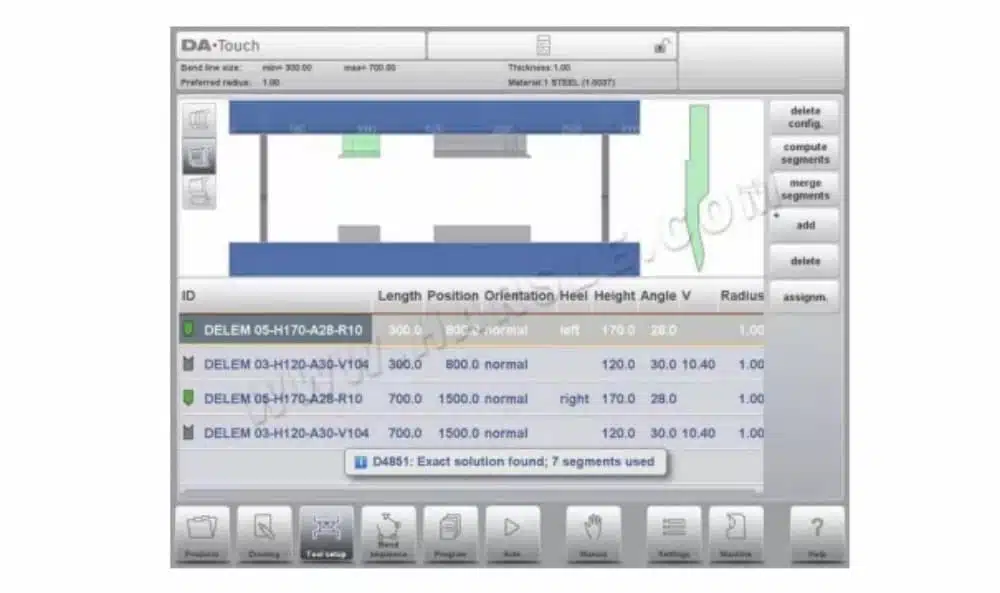
Task: Select the dark highlighted view icon beside machine drawing
Action: click(199, 156)
